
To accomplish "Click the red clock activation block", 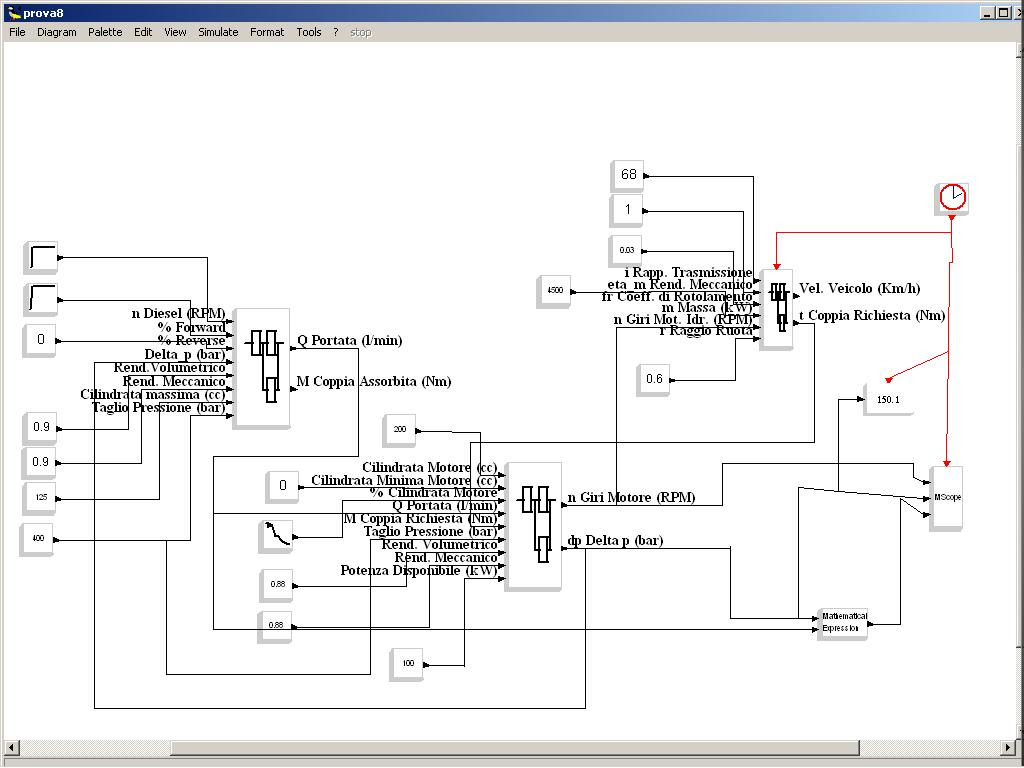I will (x=951, y=198).
